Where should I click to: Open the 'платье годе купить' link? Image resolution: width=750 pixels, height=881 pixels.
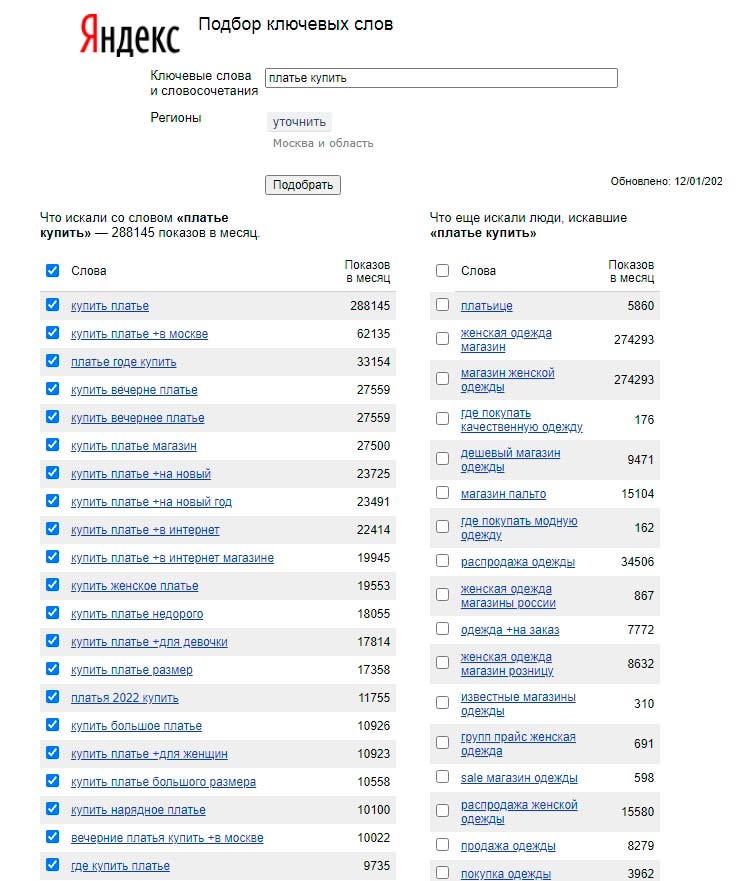[123, 362]
